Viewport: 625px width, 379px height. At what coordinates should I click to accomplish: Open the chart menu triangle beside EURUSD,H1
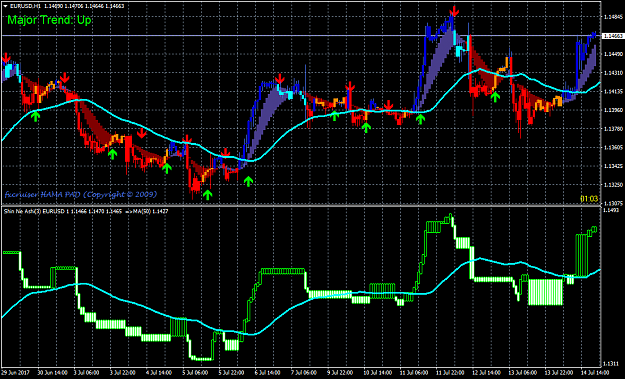(5, 6)
